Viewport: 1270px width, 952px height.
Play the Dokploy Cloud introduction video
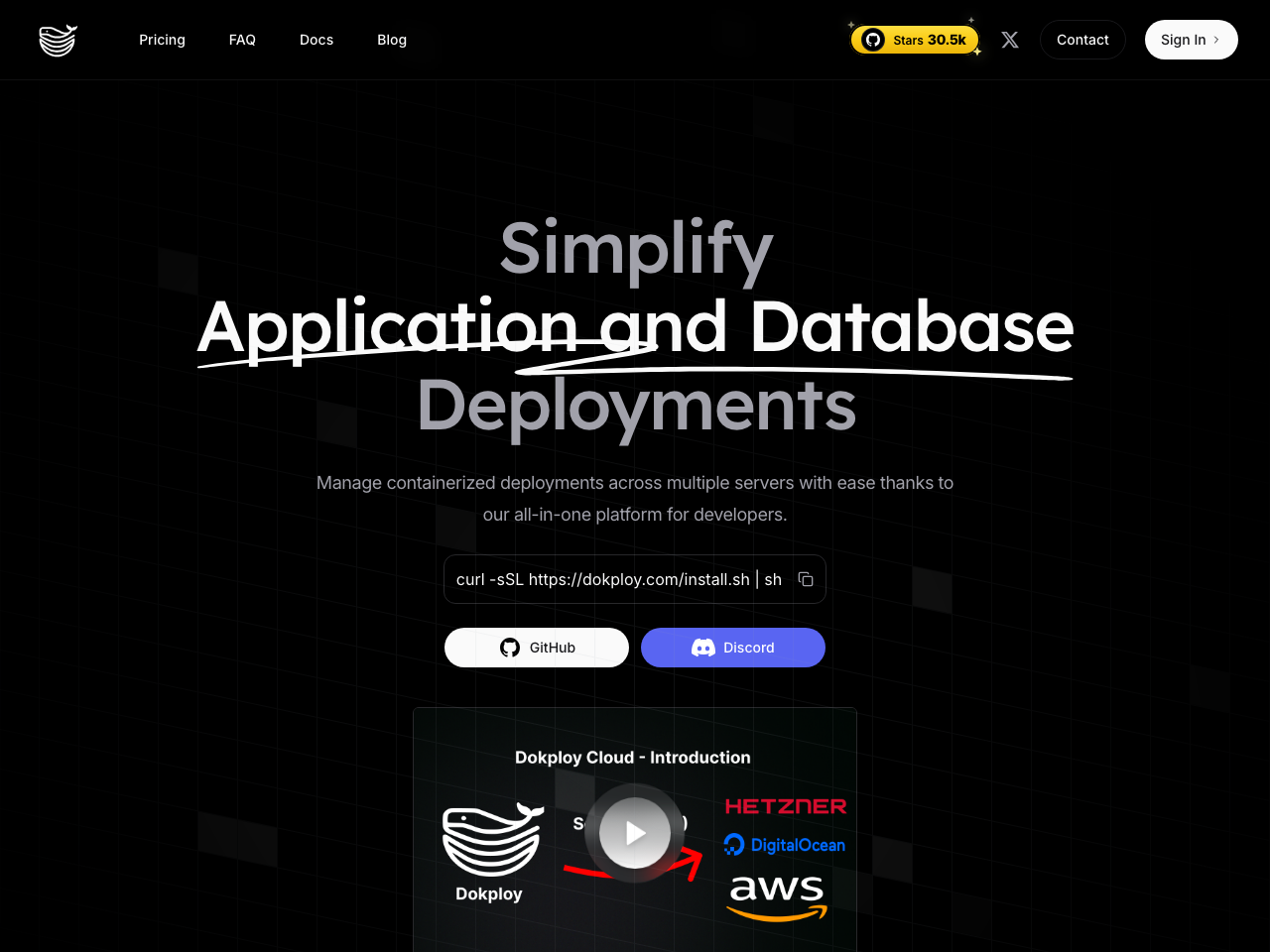click(634, 833)
